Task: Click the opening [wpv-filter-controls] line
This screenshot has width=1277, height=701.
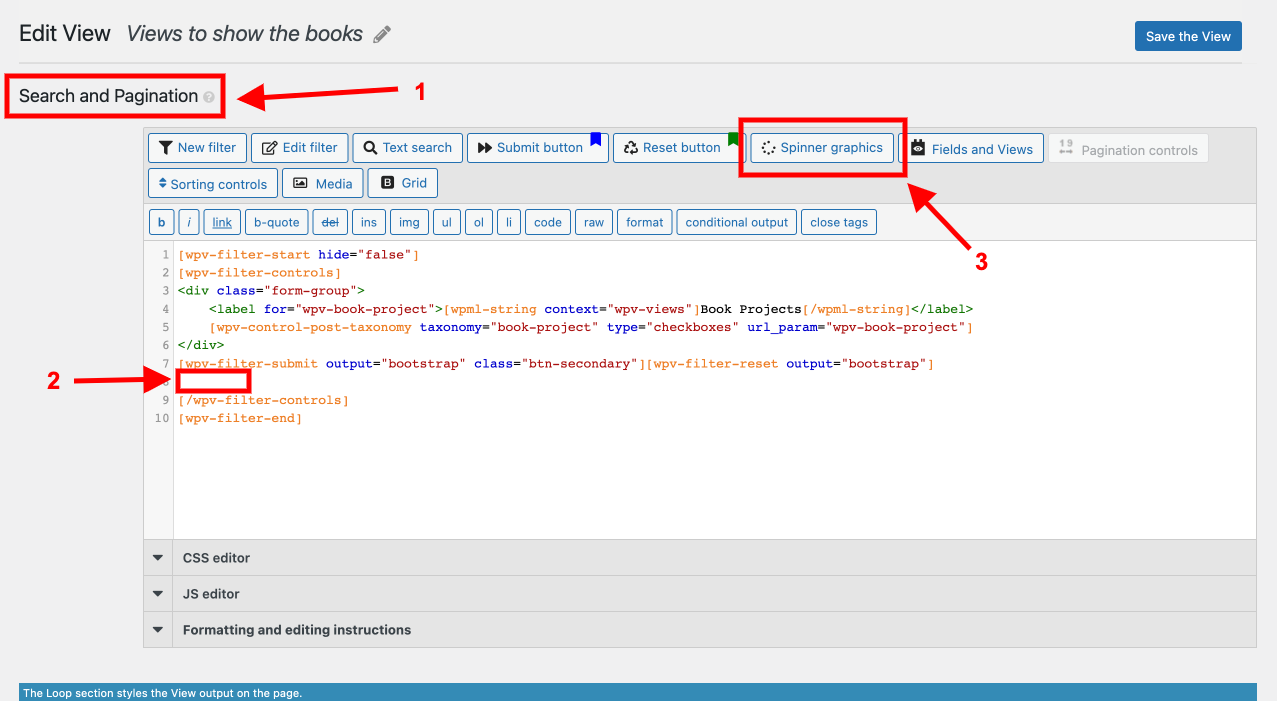Action: 260,273
